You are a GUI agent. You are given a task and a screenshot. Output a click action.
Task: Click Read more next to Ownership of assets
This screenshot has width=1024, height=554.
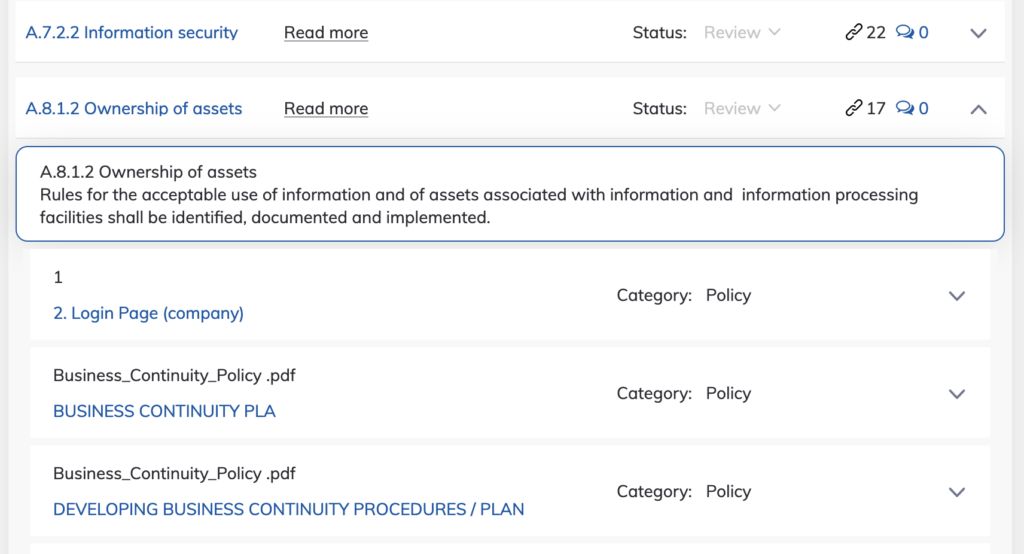326,108
